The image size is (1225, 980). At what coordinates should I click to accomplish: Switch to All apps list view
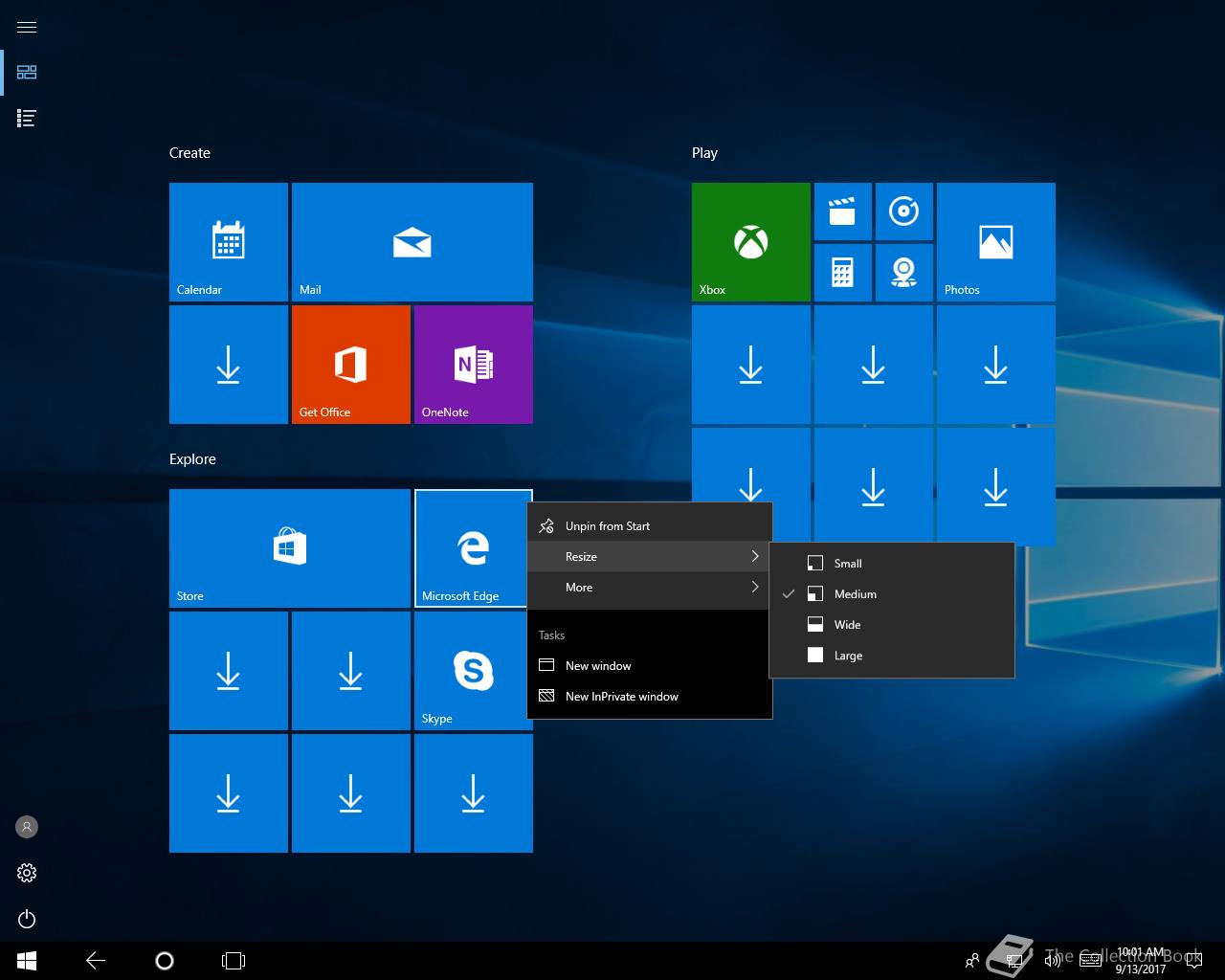[27, 119]
